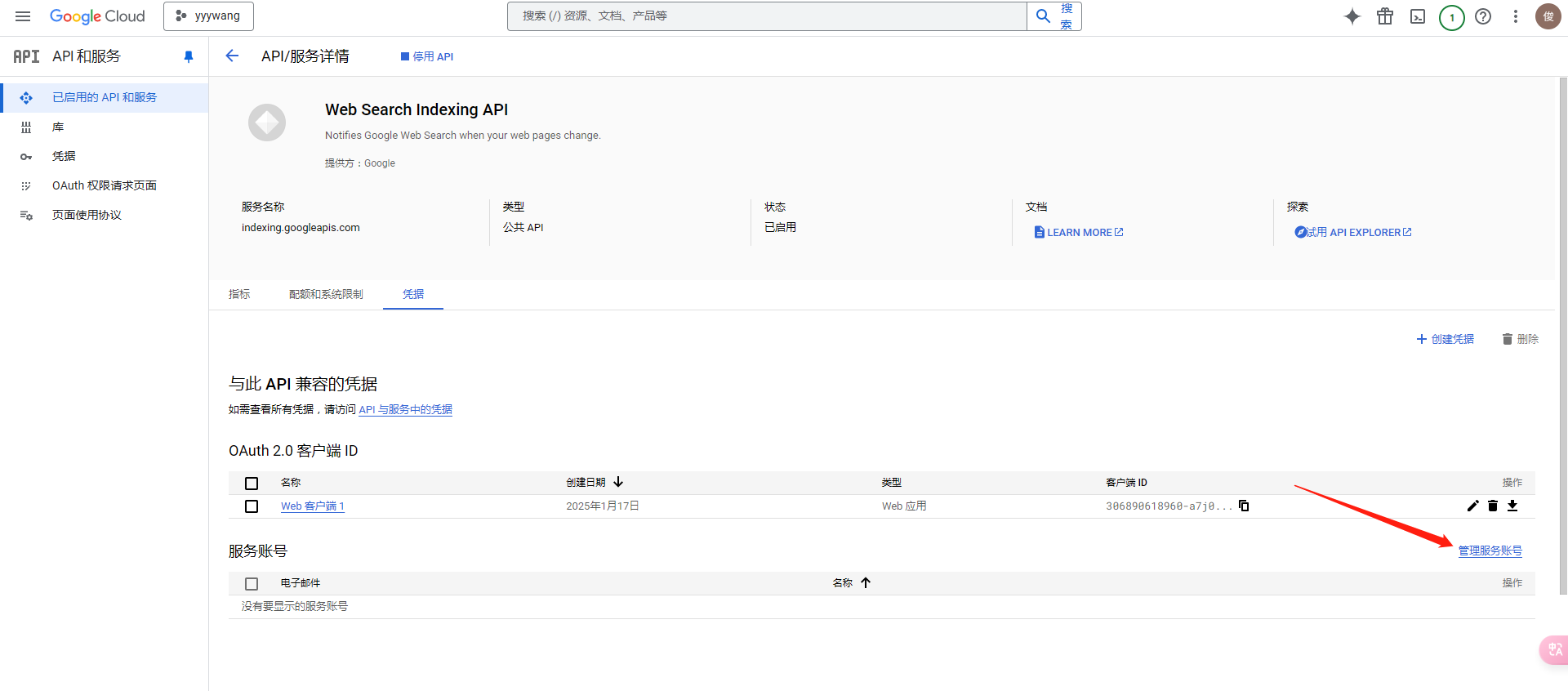Viewport: 1568px width, 691px height.
Task: Click the back arrow beside API/服务详情
Action: pyautogui.click(x=232, y=56)
